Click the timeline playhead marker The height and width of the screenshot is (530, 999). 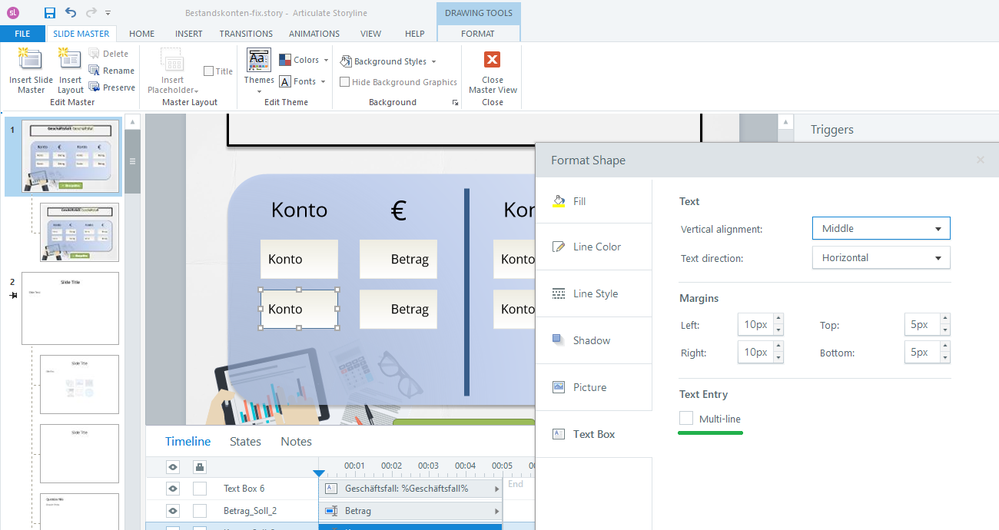coord(319,473)
